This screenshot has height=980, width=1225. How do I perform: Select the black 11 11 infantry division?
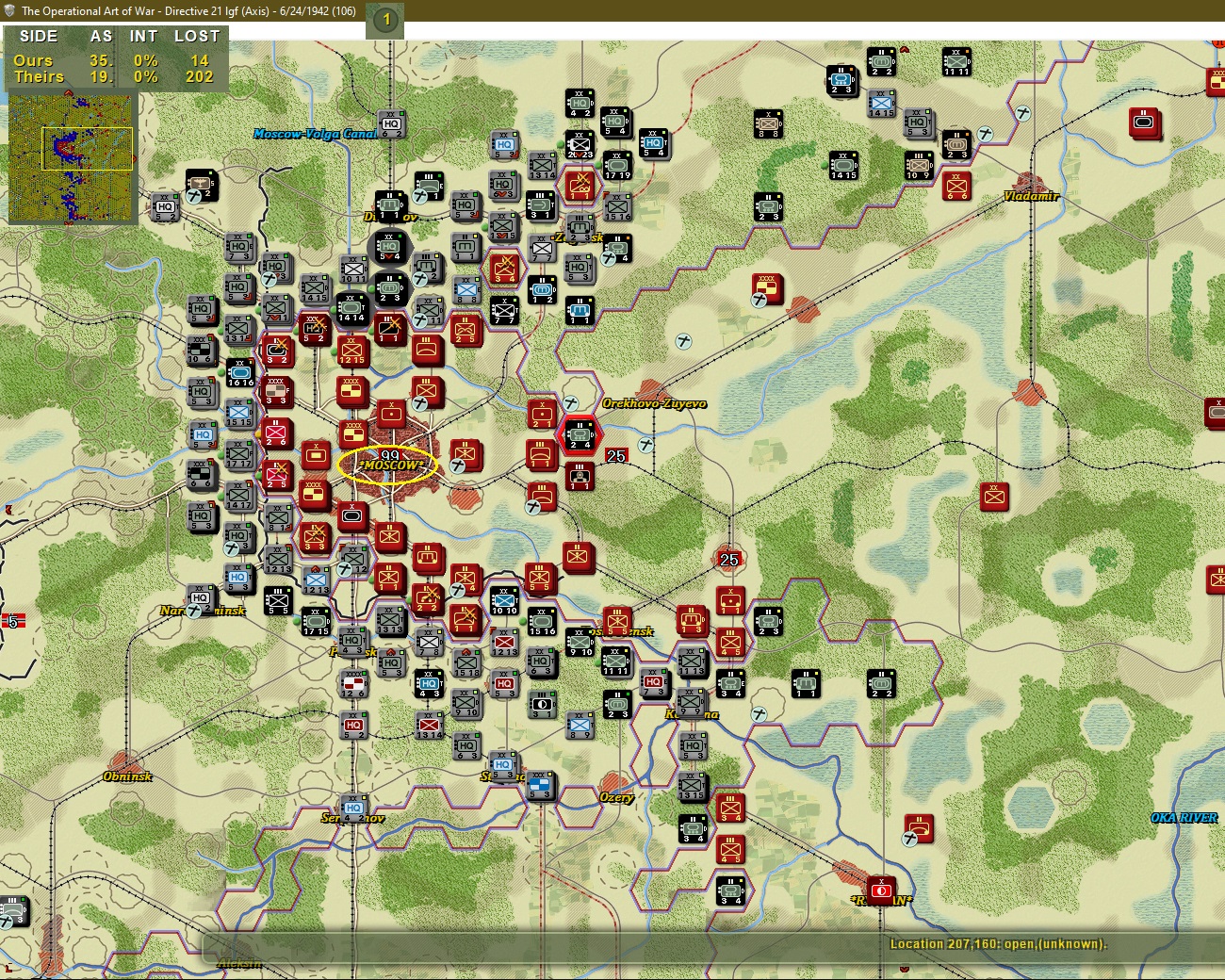(x=955, y=61)
